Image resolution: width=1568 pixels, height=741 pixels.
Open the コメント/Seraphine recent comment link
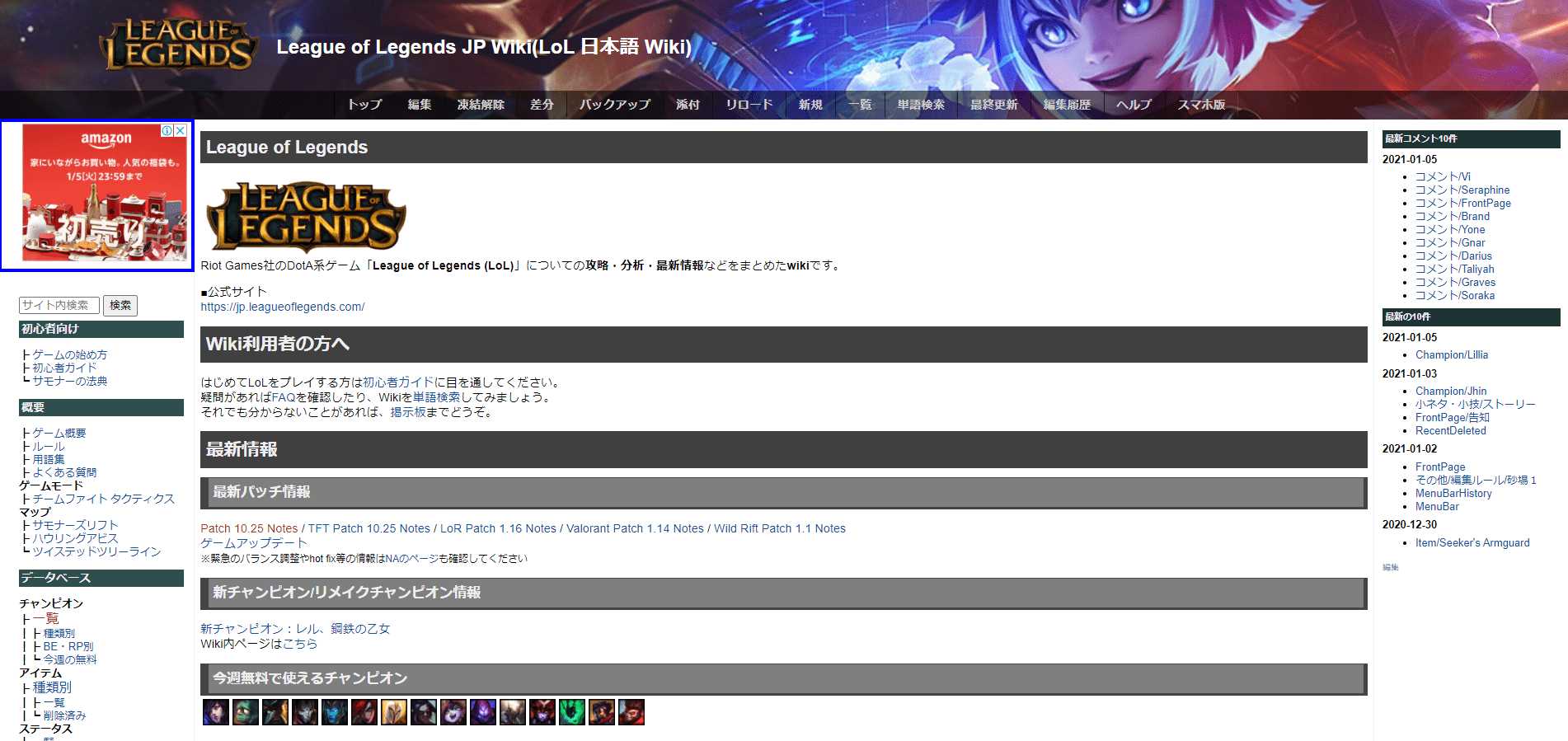(x=1462, y=190)
